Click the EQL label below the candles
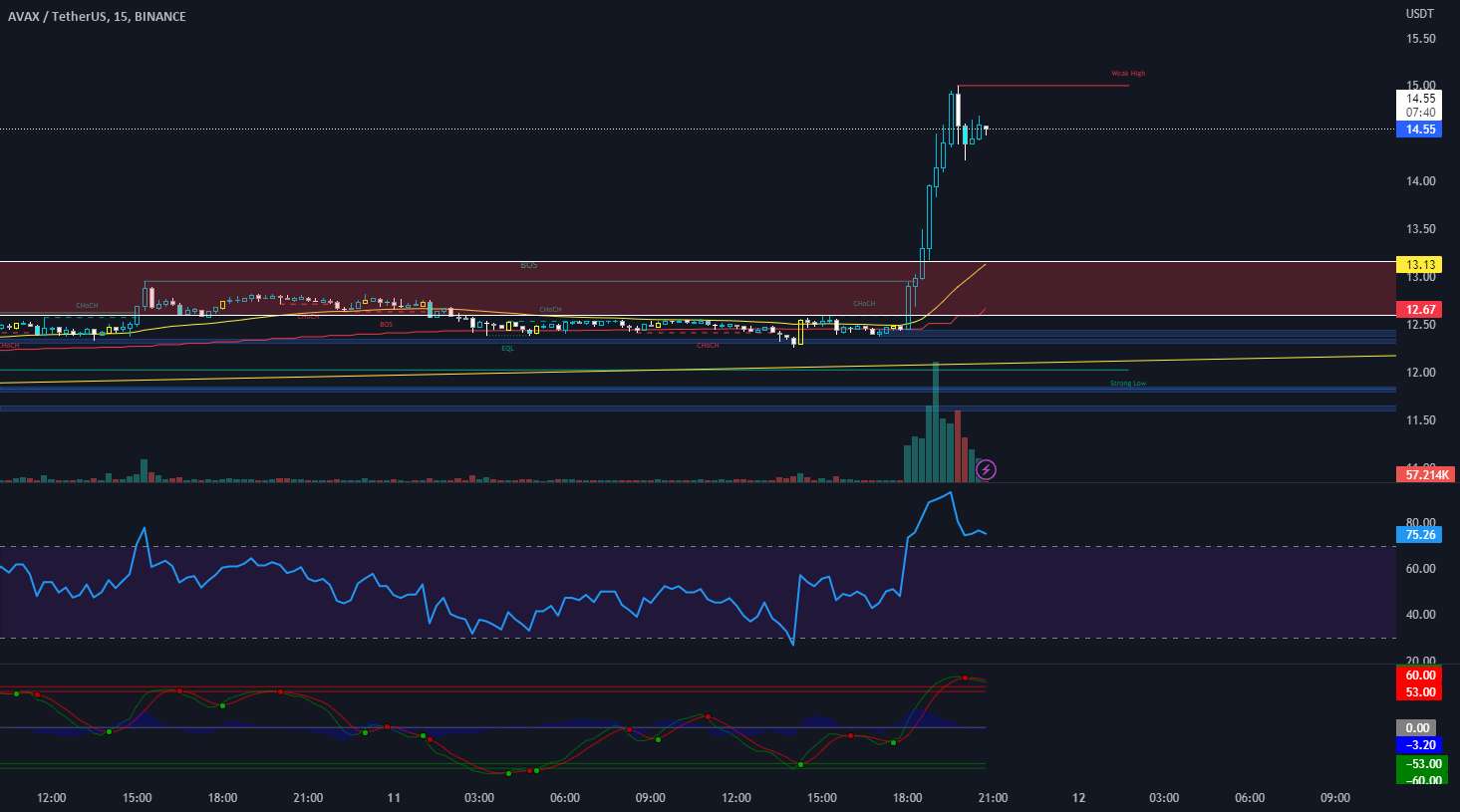 508,349
